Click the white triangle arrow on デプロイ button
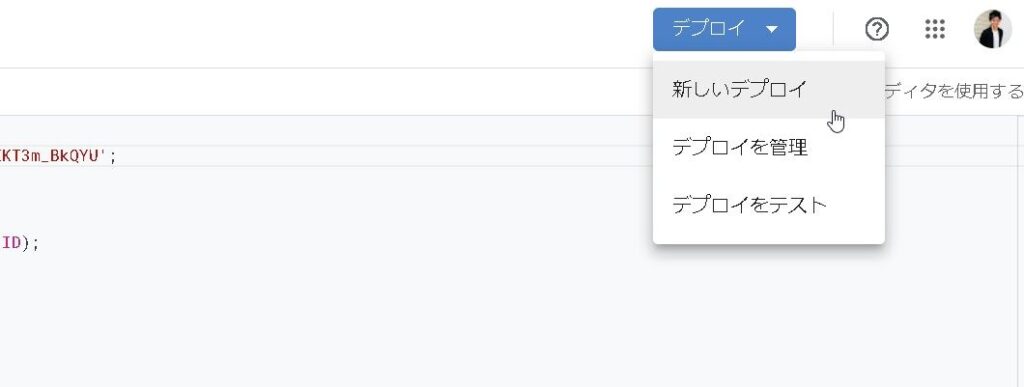 772,29
